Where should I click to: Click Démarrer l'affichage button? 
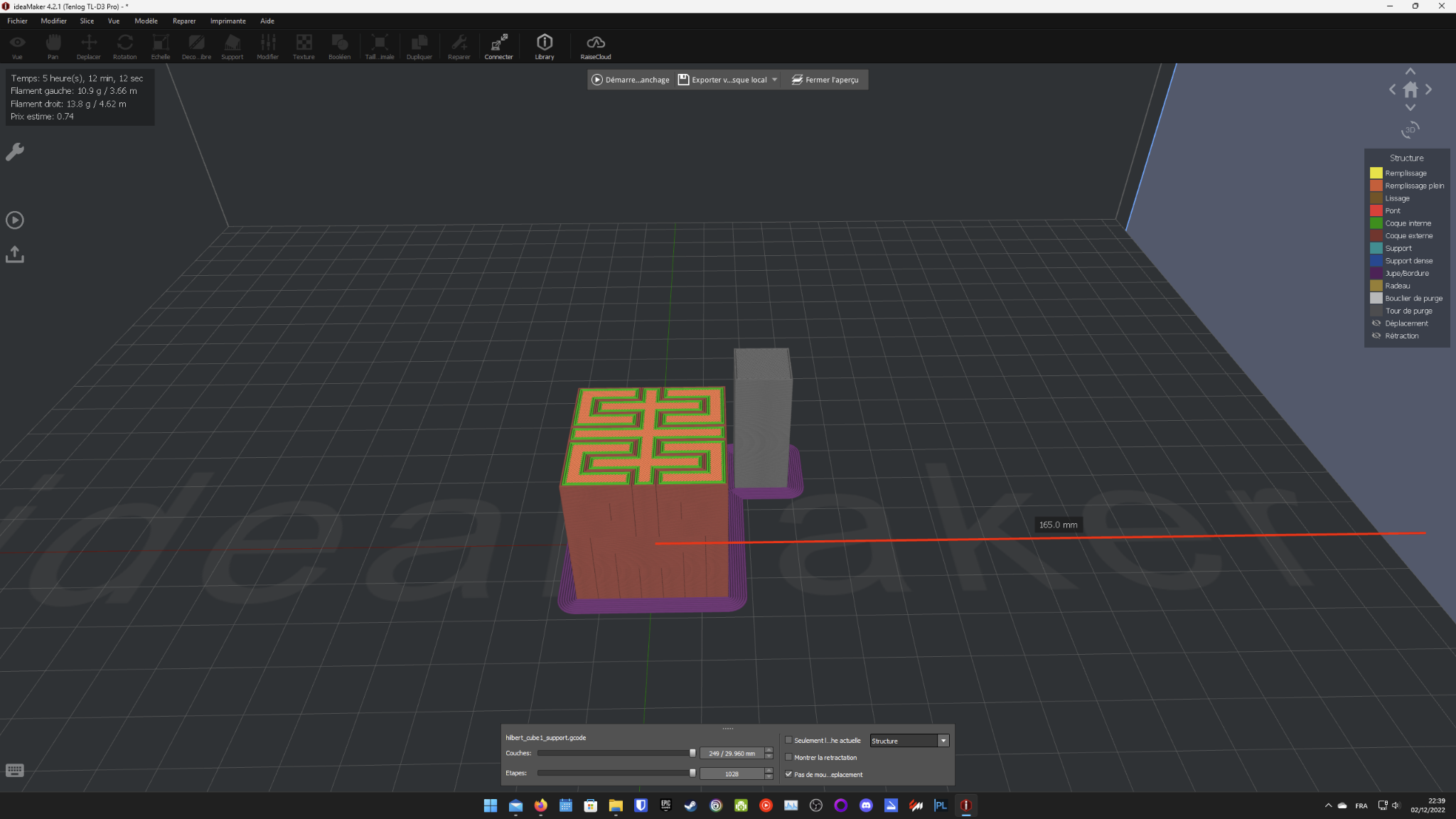point(631,80)
